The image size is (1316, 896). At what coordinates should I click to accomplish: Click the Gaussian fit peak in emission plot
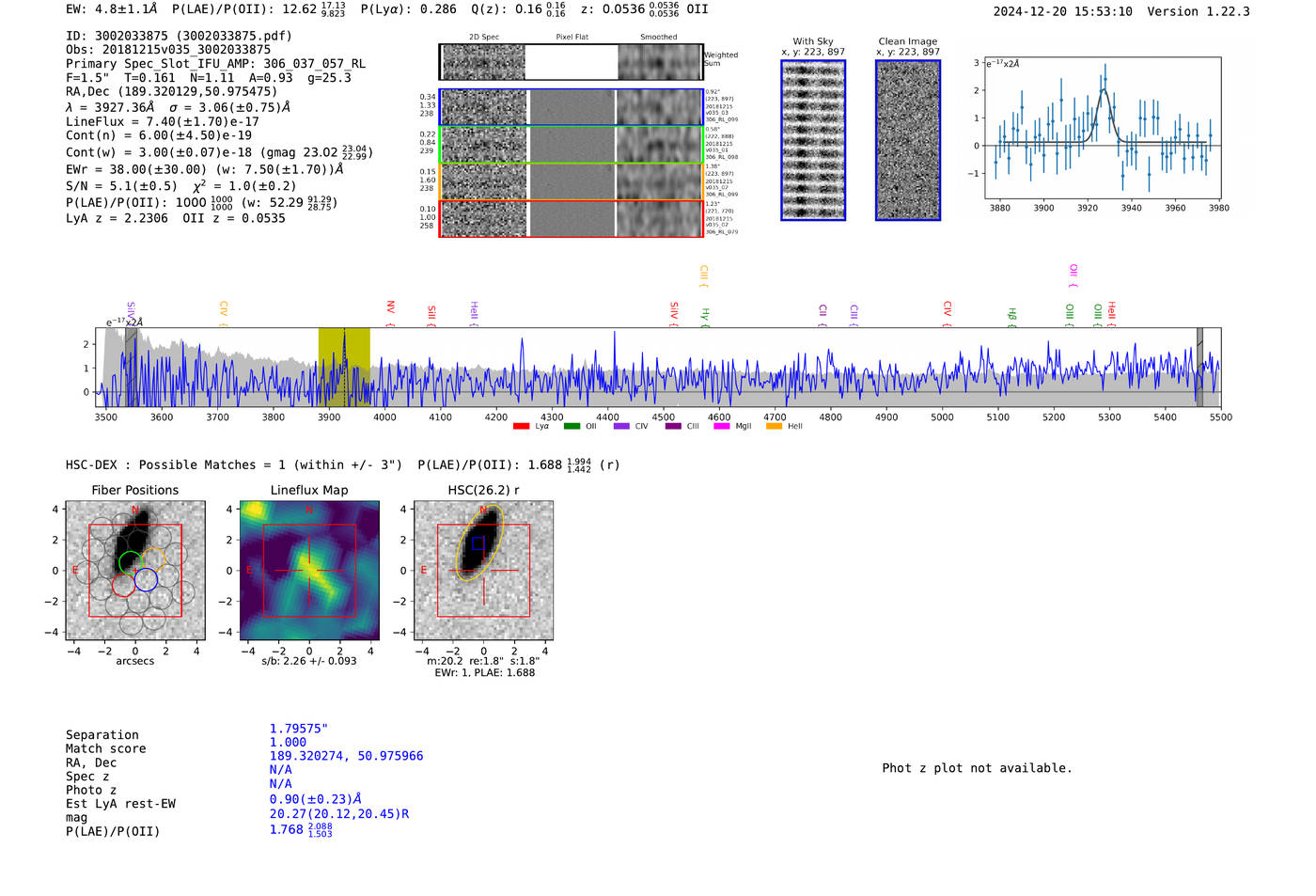pos(1104,90)
